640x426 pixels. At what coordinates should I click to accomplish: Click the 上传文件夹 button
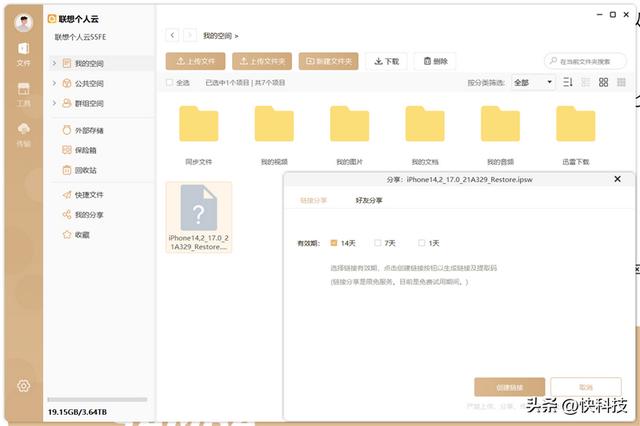pos(262,61)
